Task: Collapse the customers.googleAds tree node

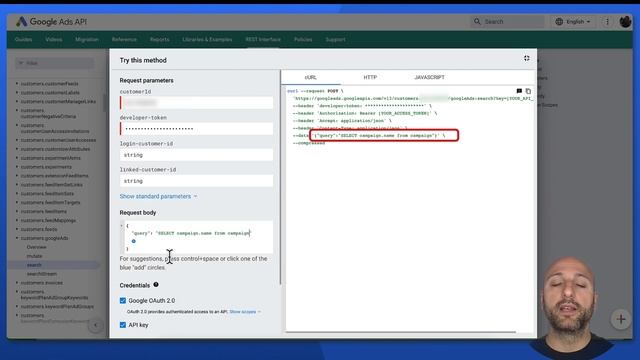Action: pyautogui.click(x=17, y=238)
